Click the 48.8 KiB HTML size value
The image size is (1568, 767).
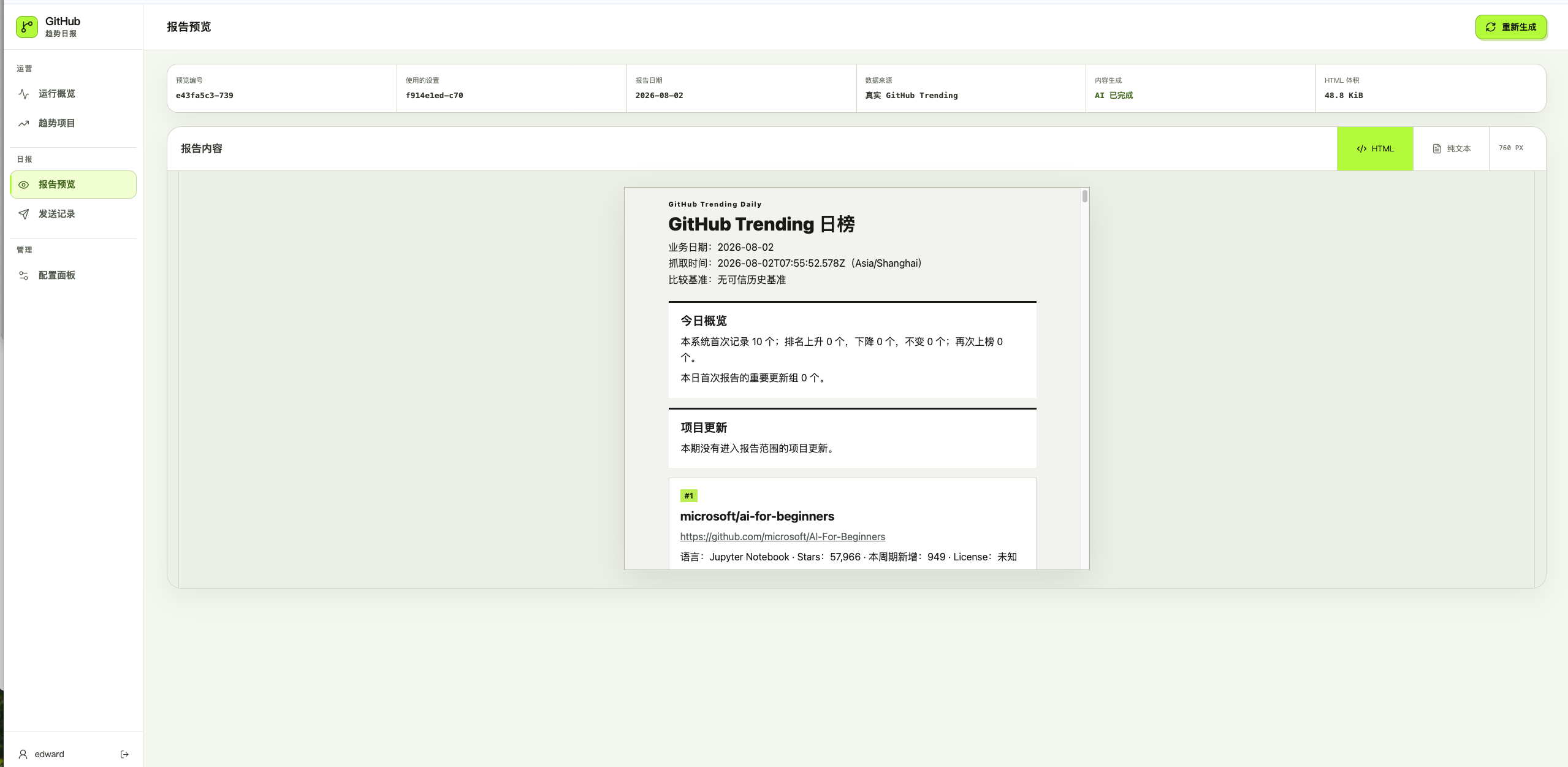[x=1344, y=96]
